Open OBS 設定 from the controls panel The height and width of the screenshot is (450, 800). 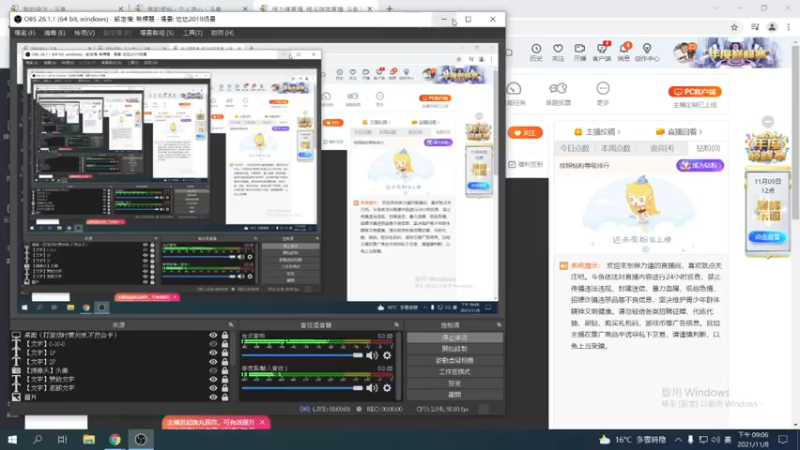pyautogui.click(x=455, y=383)
